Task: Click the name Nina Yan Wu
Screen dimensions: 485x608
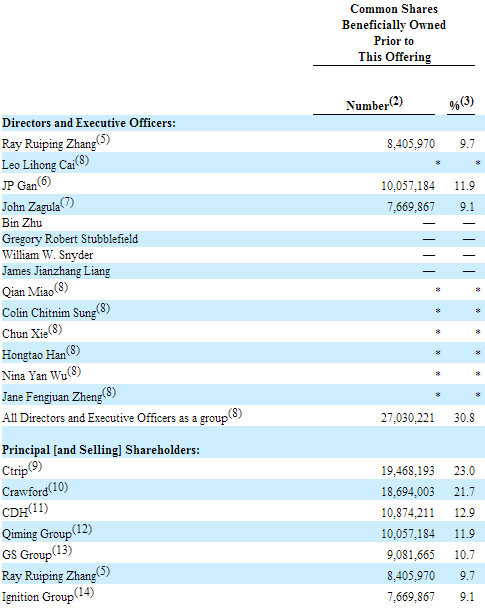Action: coord(35,375)
